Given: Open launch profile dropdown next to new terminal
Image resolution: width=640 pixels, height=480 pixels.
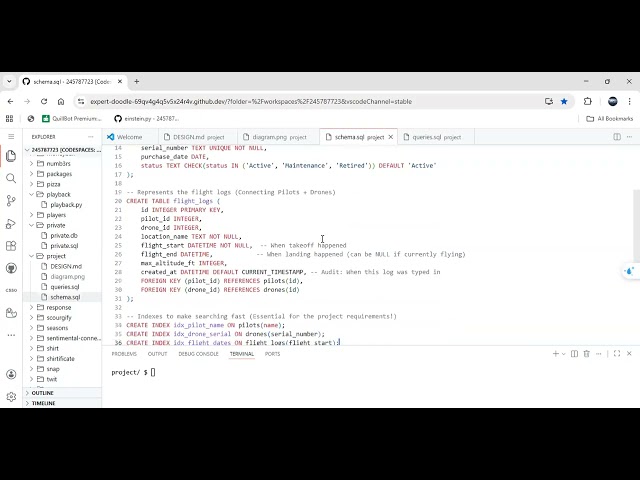Looking at the screenshot, I should coord(564,353).
